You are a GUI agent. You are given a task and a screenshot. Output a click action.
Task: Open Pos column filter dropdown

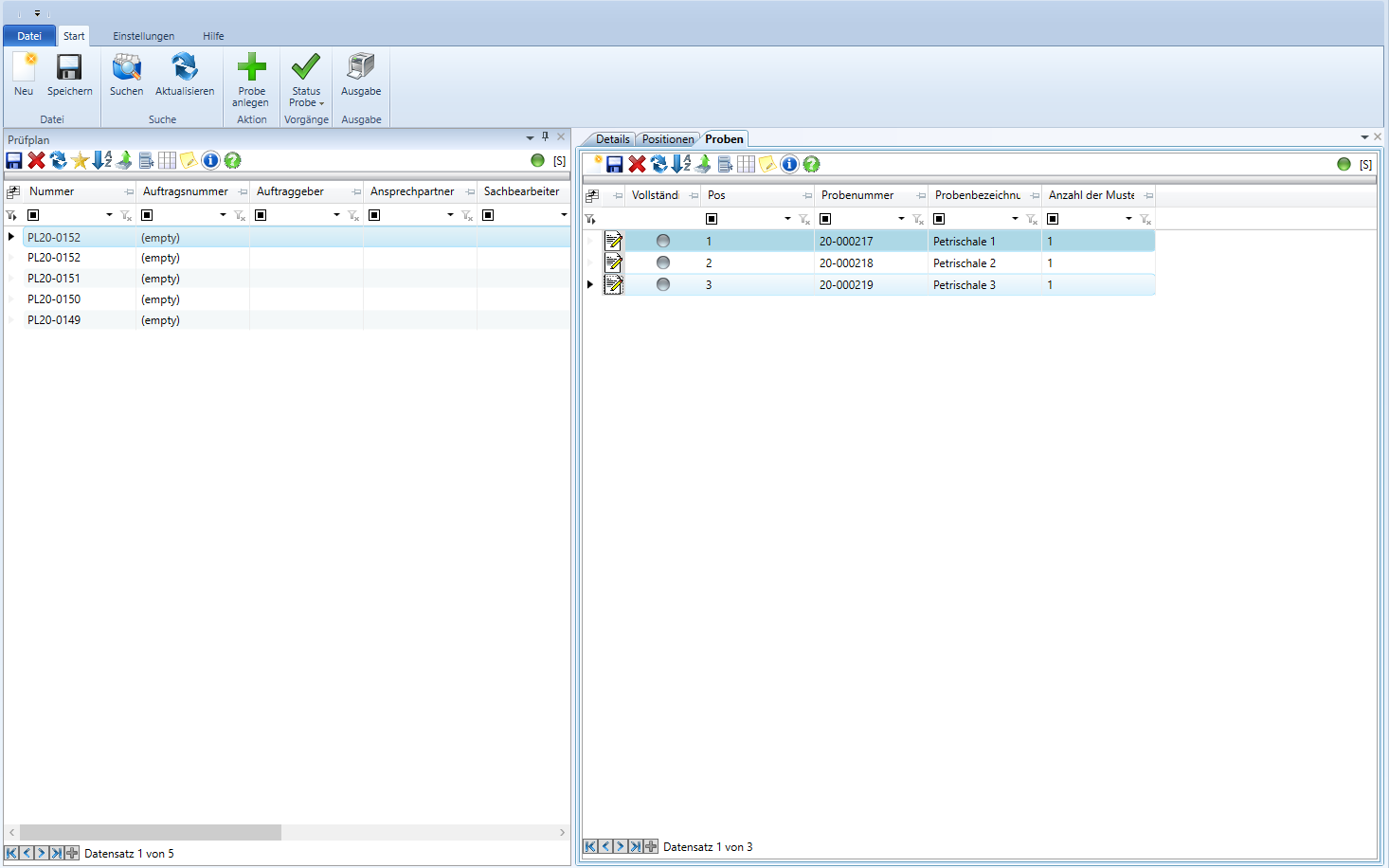tap(787, 219)
